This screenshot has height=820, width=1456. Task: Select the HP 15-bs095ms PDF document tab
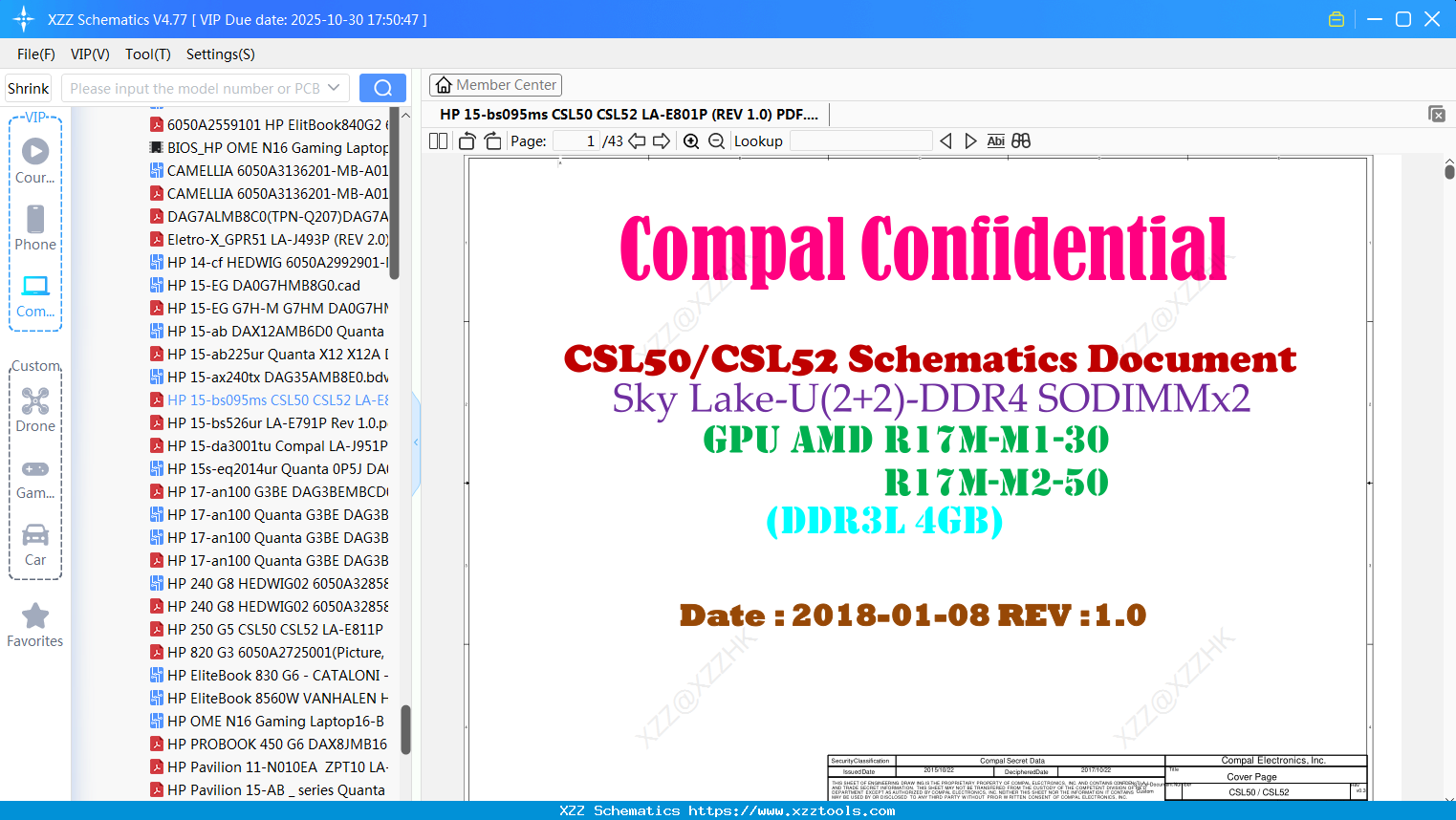(x=629, y=114)
